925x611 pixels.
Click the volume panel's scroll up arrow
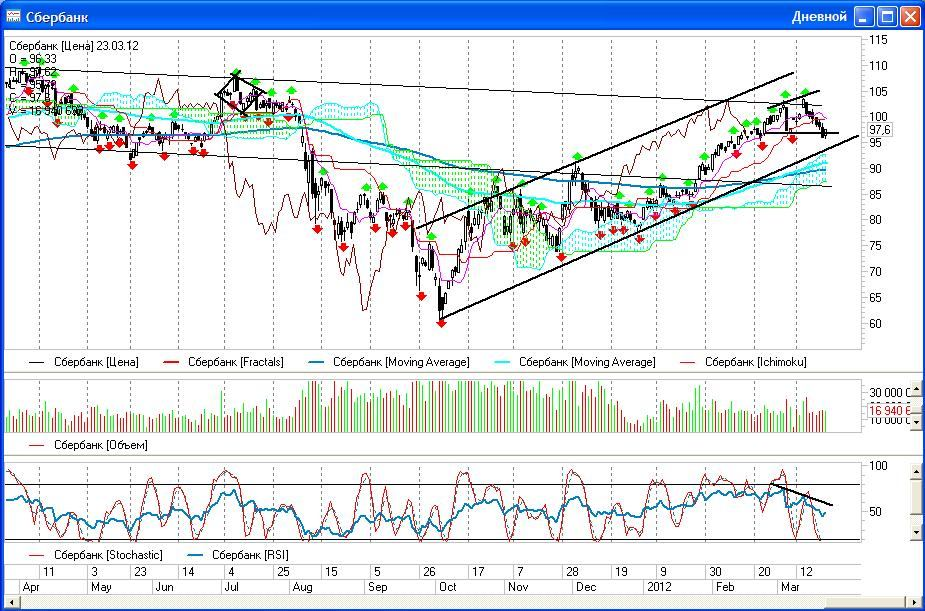[x=917, y=389]
